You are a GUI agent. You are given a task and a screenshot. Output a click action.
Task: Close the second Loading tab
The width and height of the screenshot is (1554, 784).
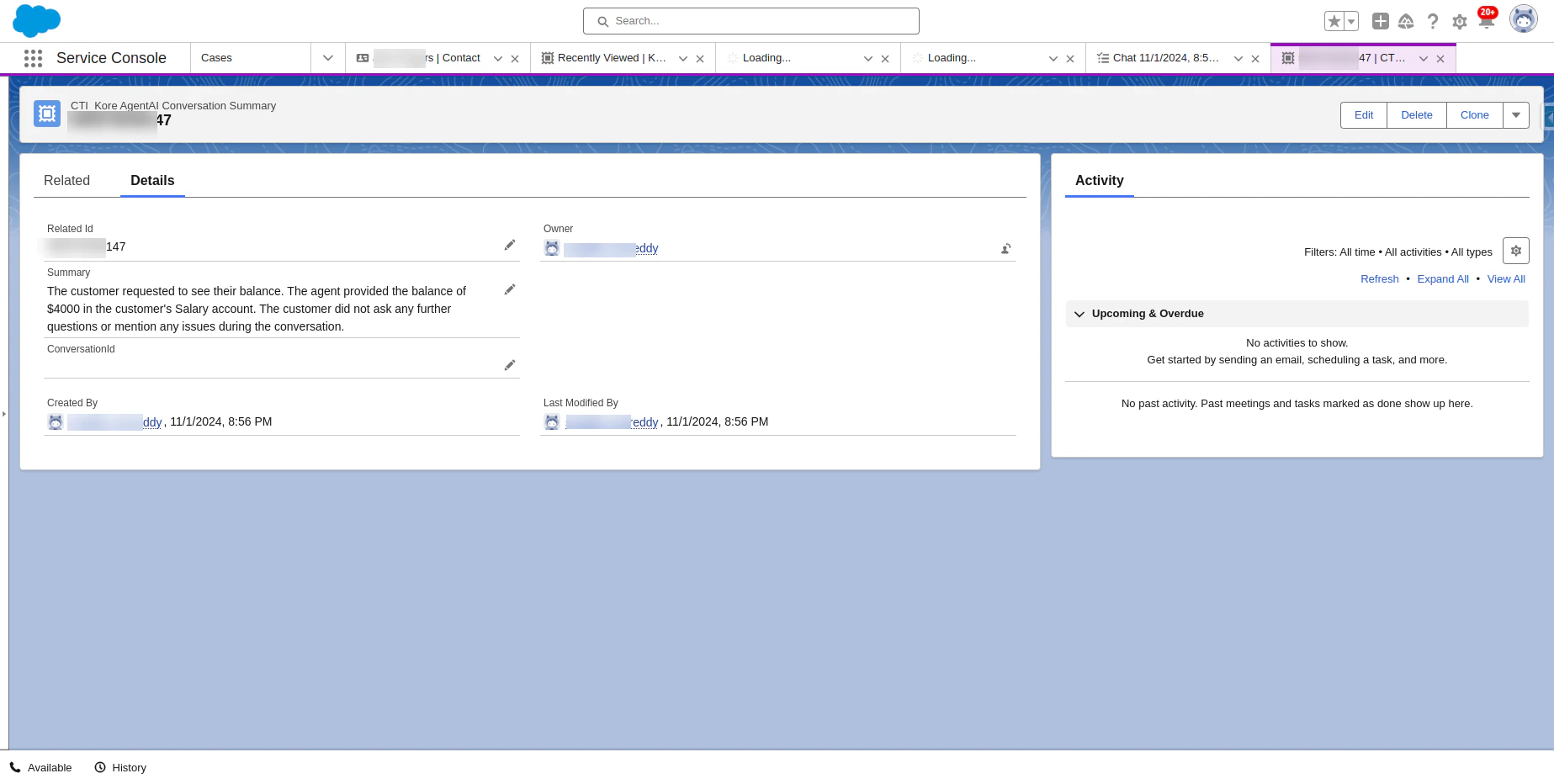tap(1070, 59)
